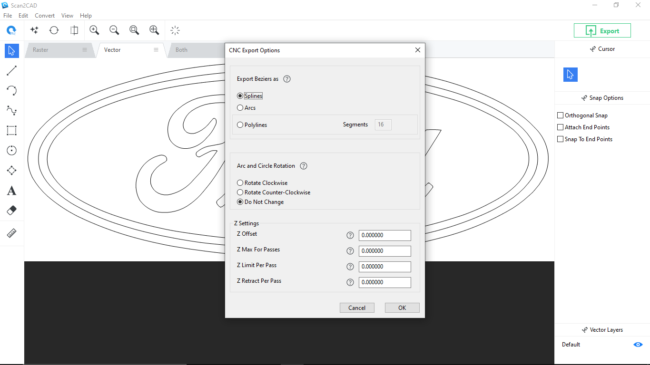The height and width of the screenshot is (365, 650).
Task: Select the Measure ruler tool
Action: pyautogui.click(x=12, y=233)
